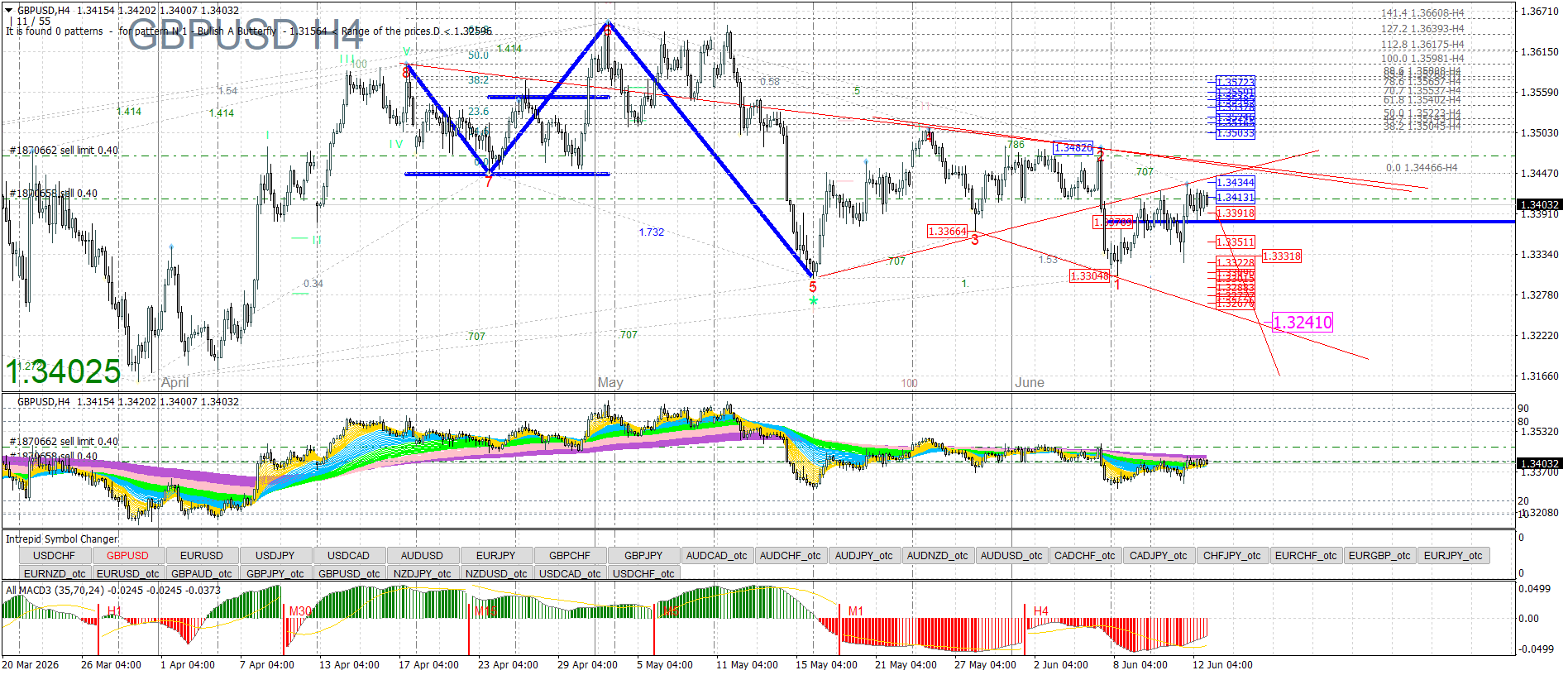The image size is (1568, 675).
Task: Choose the EURJPY_otc button
Action: [x=1453, y=556]
